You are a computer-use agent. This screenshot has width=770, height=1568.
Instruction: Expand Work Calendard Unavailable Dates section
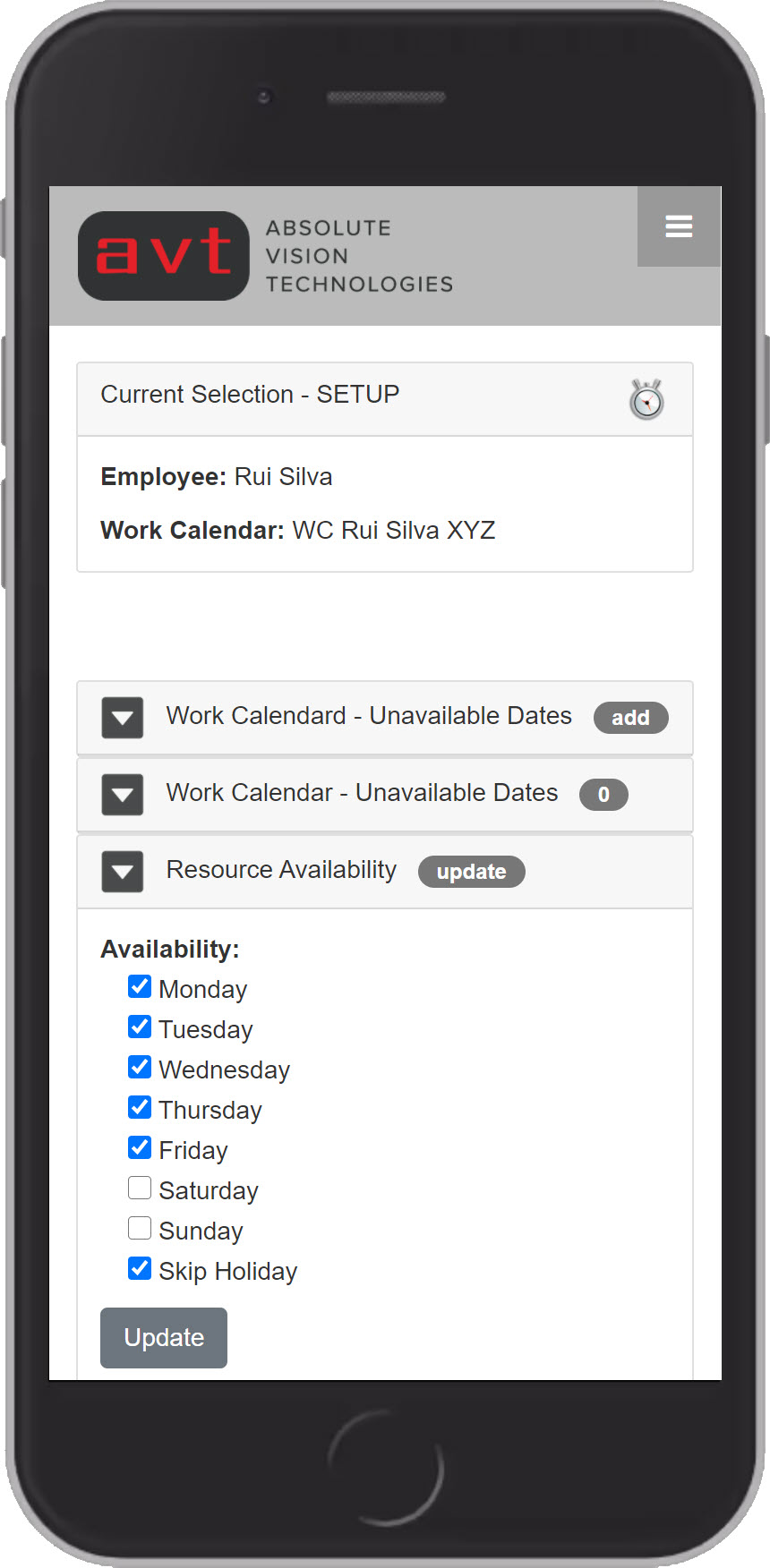pos(123,718)
